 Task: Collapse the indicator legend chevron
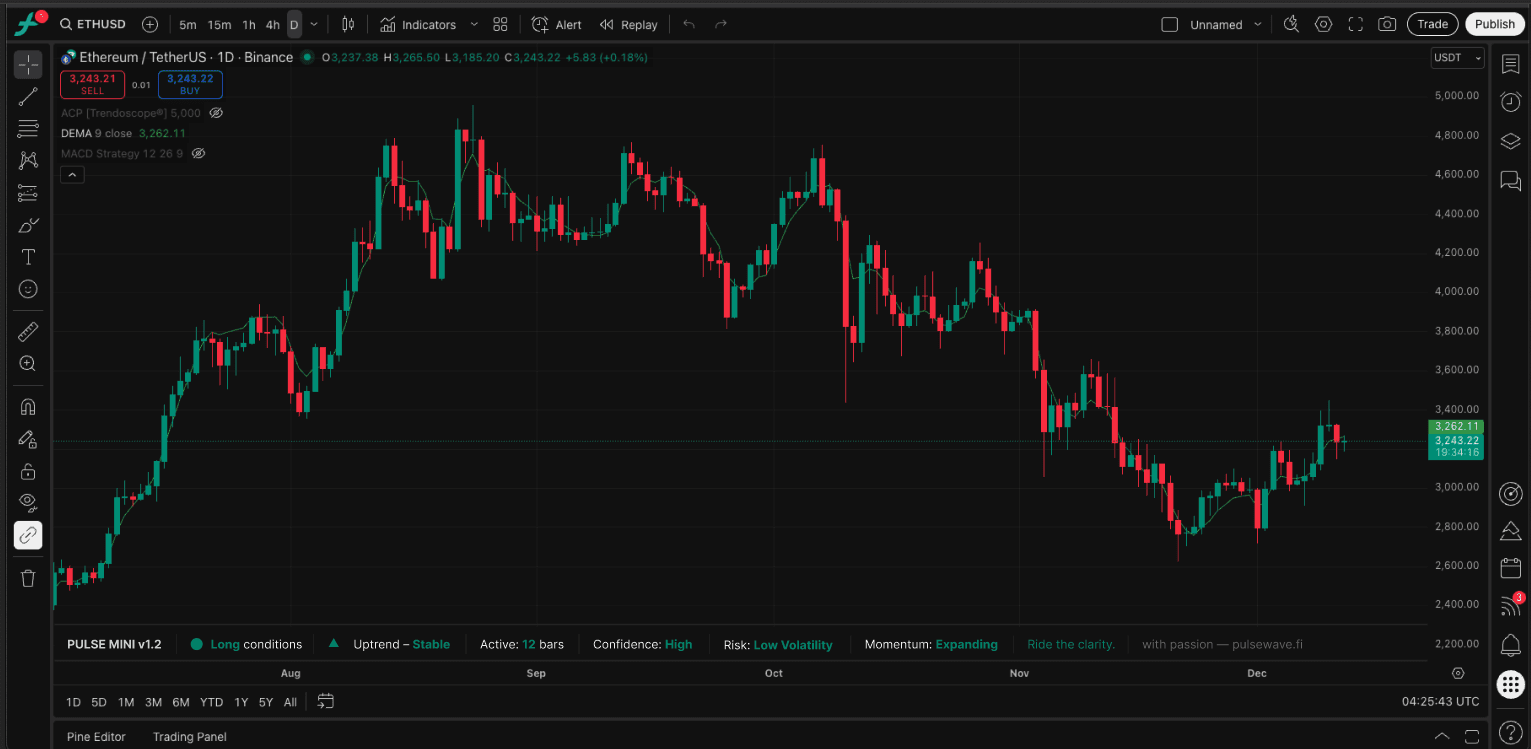[72, 175]
